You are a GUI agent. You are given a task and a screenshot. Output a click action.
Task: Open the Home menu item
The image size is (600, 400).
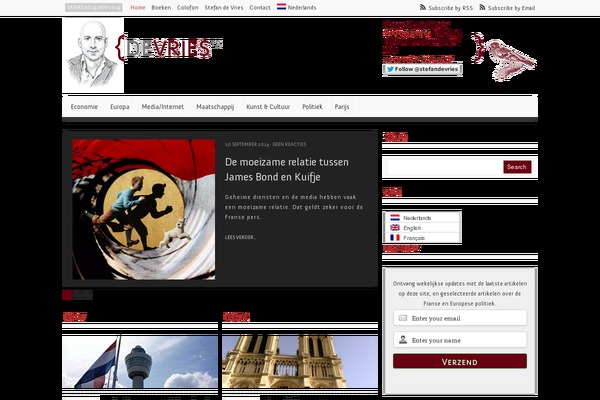coord(138,7)
